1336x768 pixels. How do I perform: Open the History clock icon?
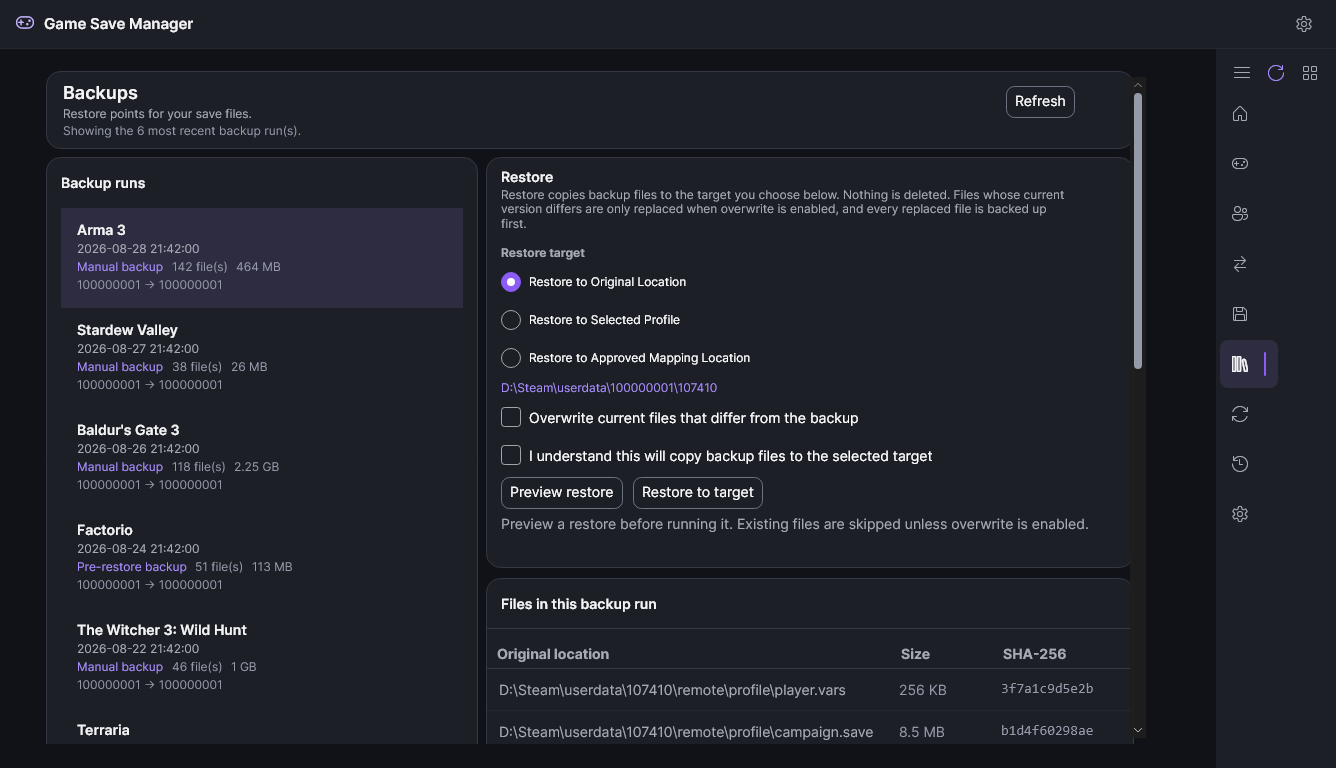pyautogui.click(x=1240, y=464)
